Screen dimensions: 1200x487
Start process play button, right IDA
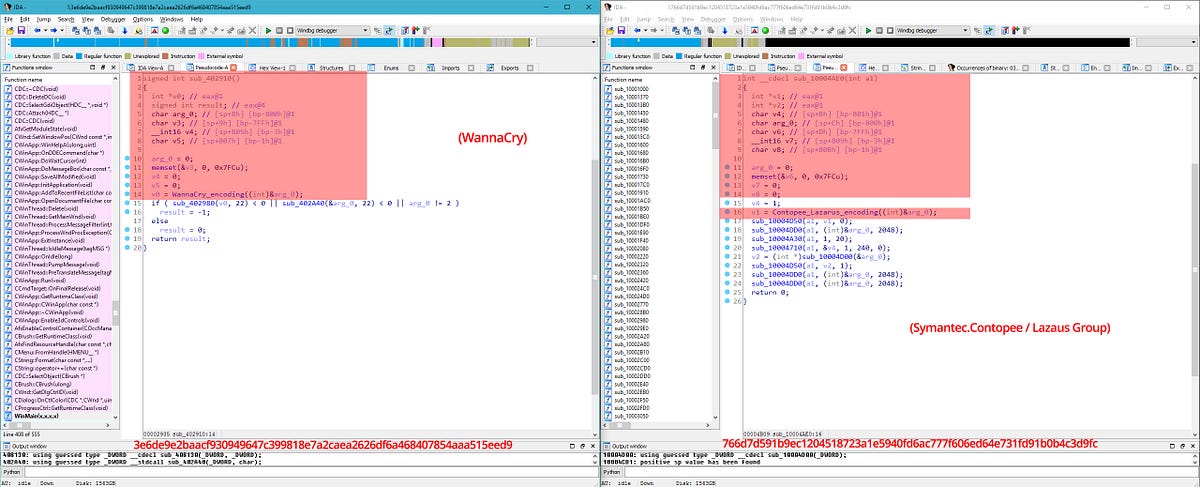point(868,31)
